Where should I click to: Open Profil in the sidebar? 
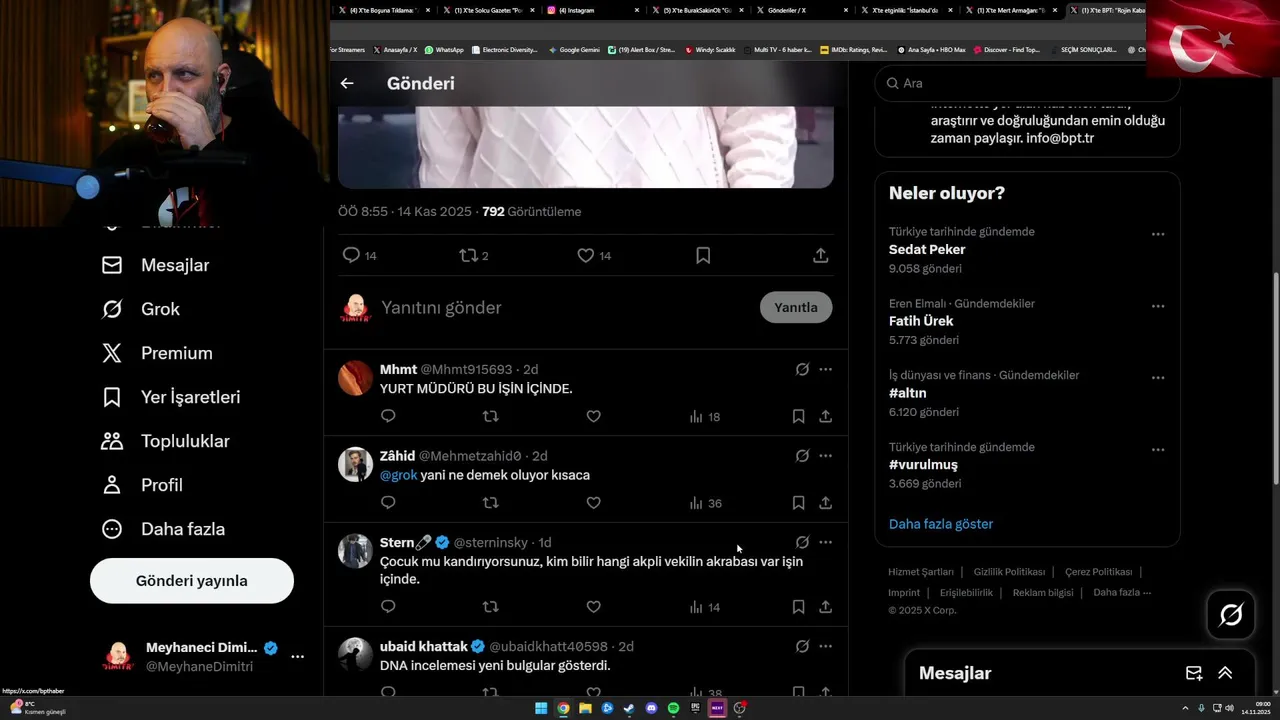[142, 485]
